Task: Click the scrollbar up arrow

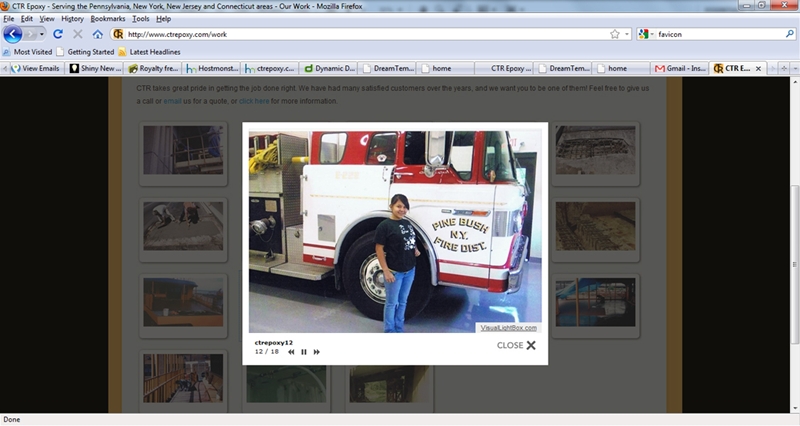Action: pos(795,81)
